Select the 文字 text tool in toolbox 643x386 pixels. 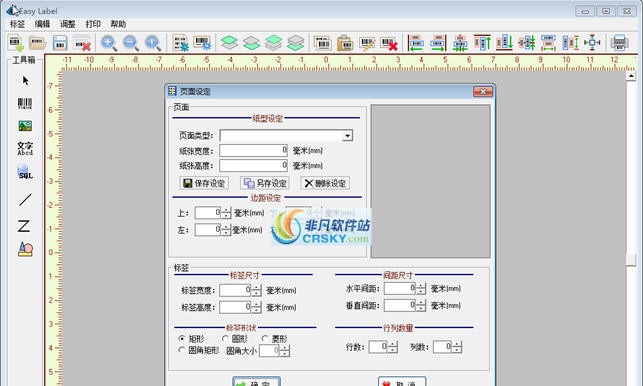pyautogui.click(x=25, y=148)
